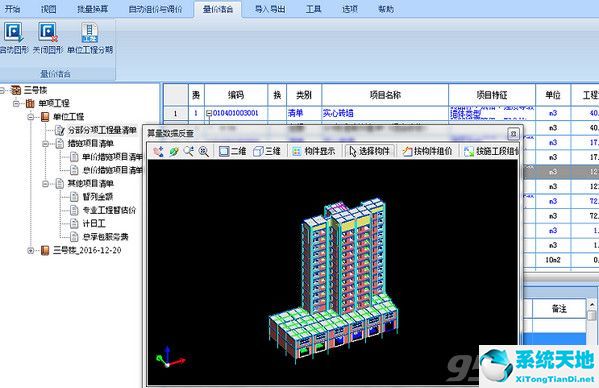The width and height of the screenshot is (599, 388).
Task: Select the 量价结合 ribbon tab
Action: coord(218,9)
